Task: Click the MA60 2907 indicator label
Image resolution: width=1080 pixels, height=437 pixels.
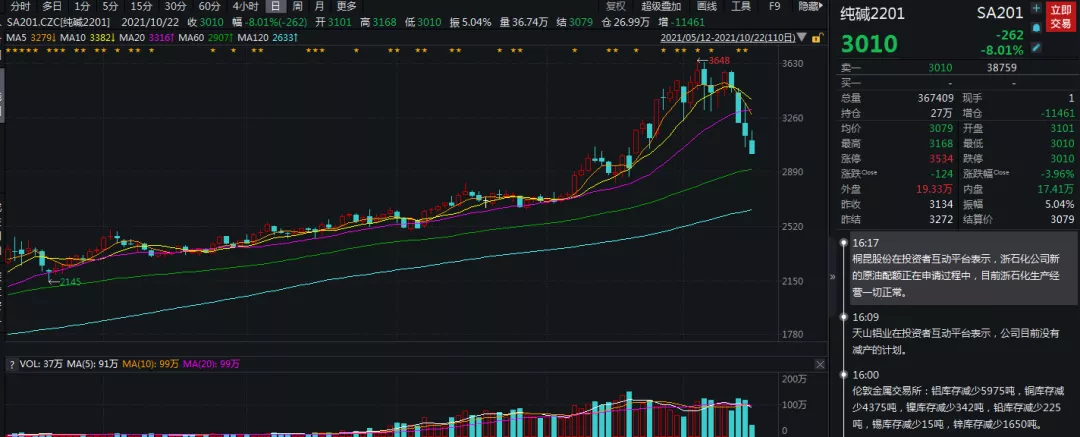Action: click(205, 39)
